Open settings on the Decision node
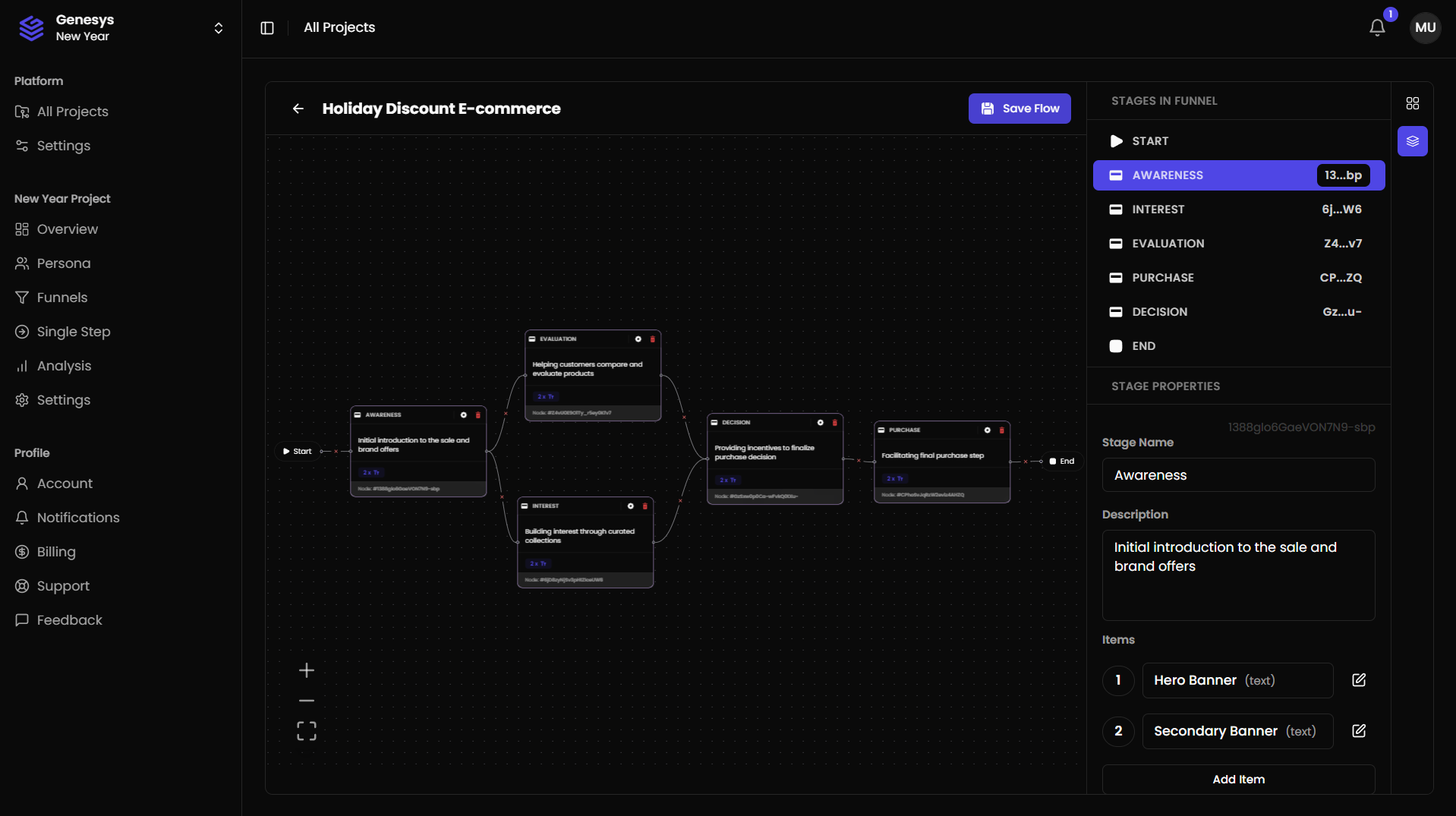 [x=821, y=423]
